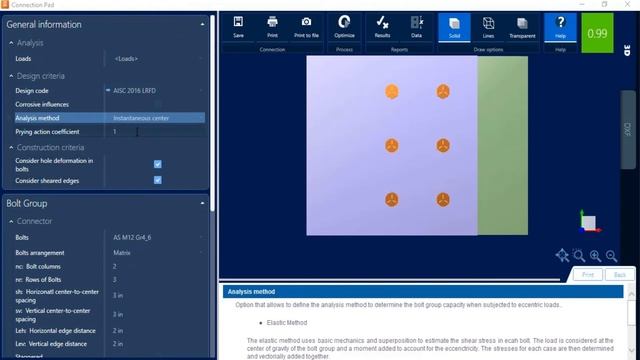Click the Analysis method help header
Image resolution: width=640 pixels, height=360 pixels.
[x=423, y=291]
